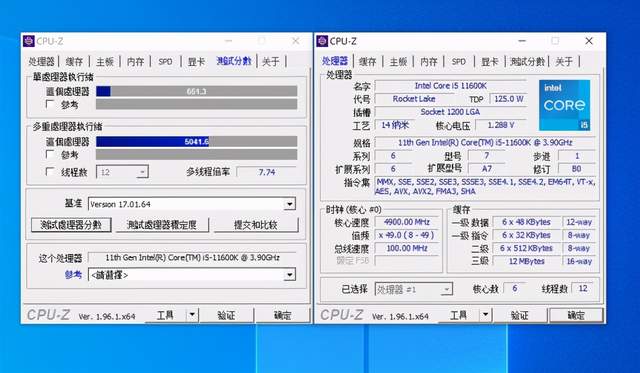
Task: Open 測試分數 tab in right window
Action: [527, 62]
